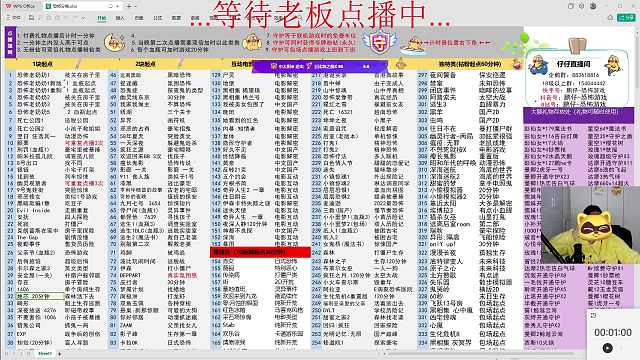This screenshot has height=360, width=640.
Task: Switch to the 审阅 ribbon tab
Action: pos(195,18)
